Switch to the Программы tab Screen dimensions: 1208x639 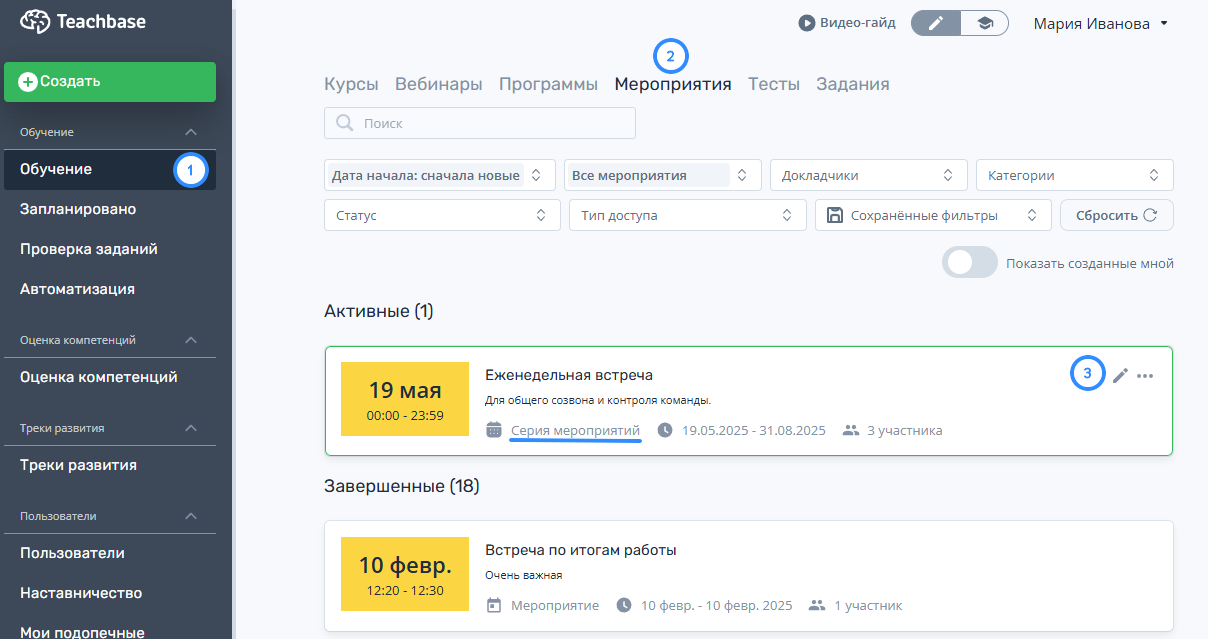(x=549, y=84)
